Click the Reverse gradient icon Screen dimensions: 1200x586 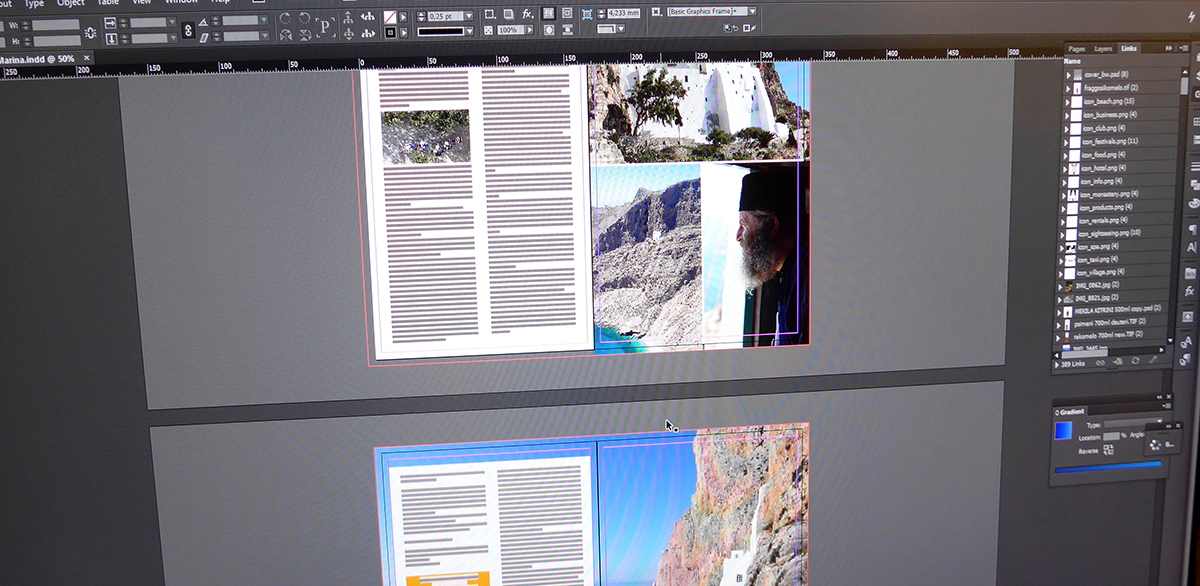click(1109, 450)
